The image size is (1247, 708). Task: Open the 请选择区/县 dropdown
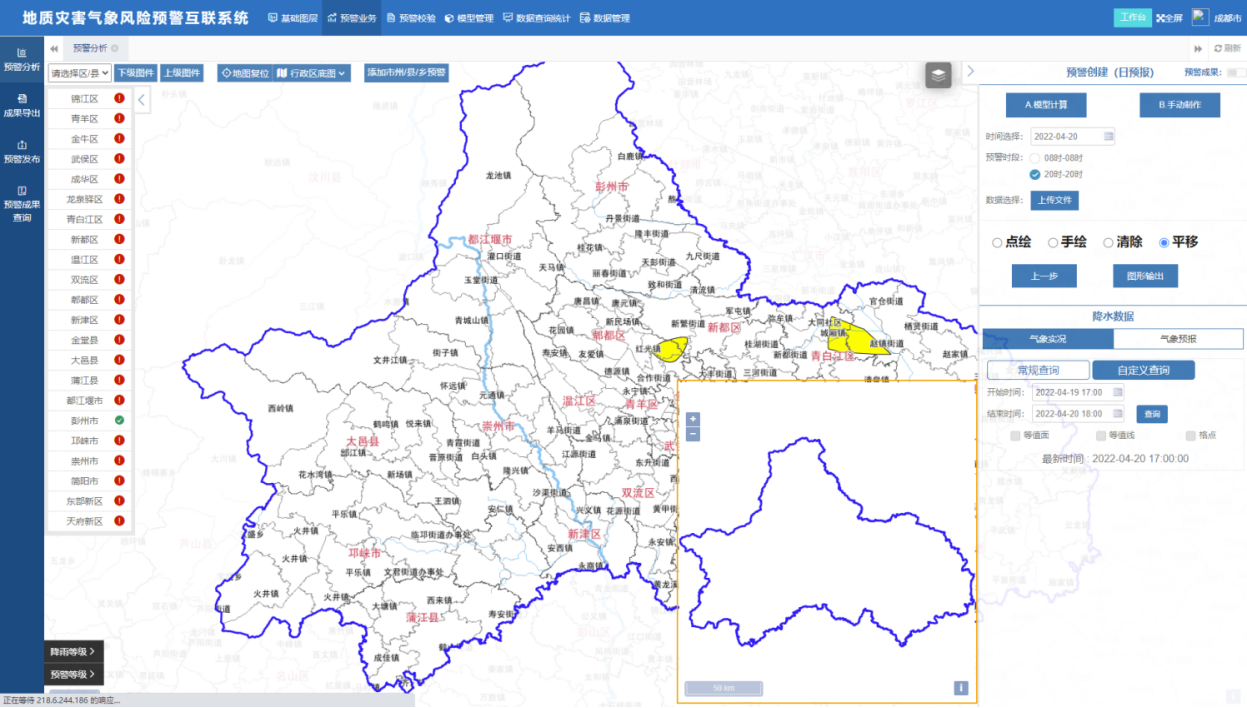click(80, 73)
